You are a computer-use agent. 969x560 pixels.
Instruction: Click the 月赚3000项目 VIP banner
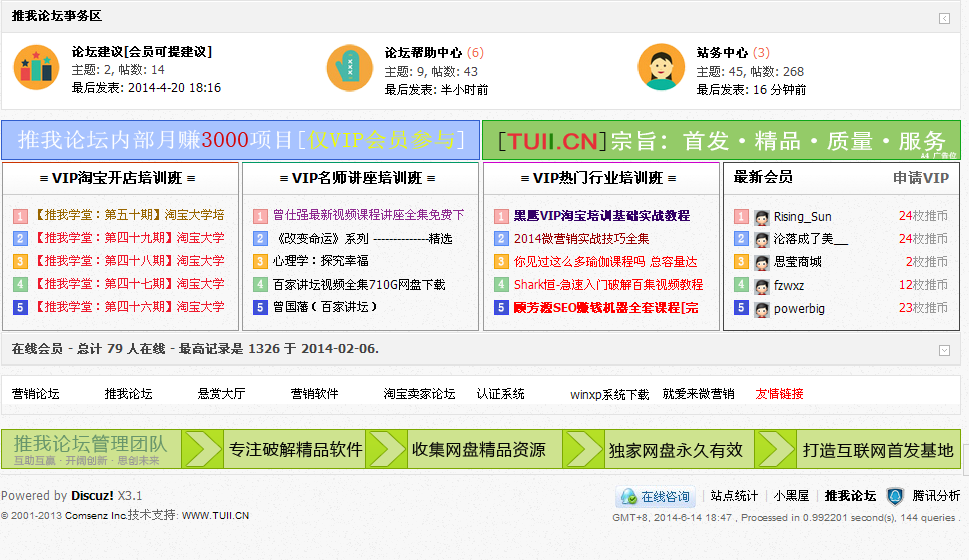(x=240, y=140)
